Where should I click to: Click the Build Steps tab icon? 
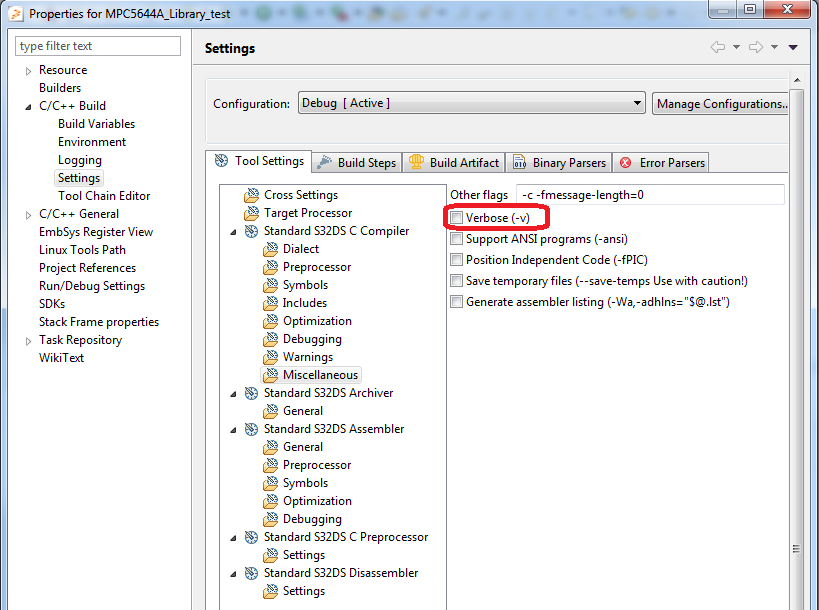pos(324,162)
